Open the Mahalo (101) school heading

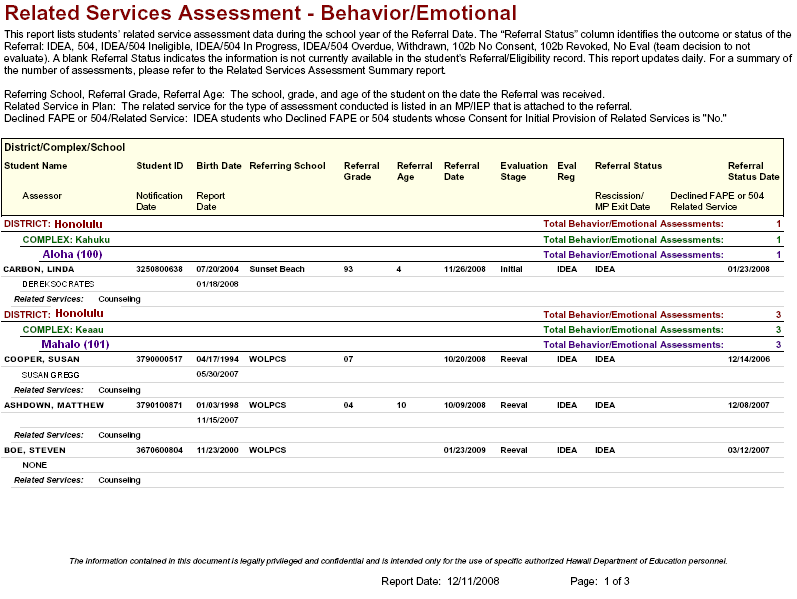[75, 344]
